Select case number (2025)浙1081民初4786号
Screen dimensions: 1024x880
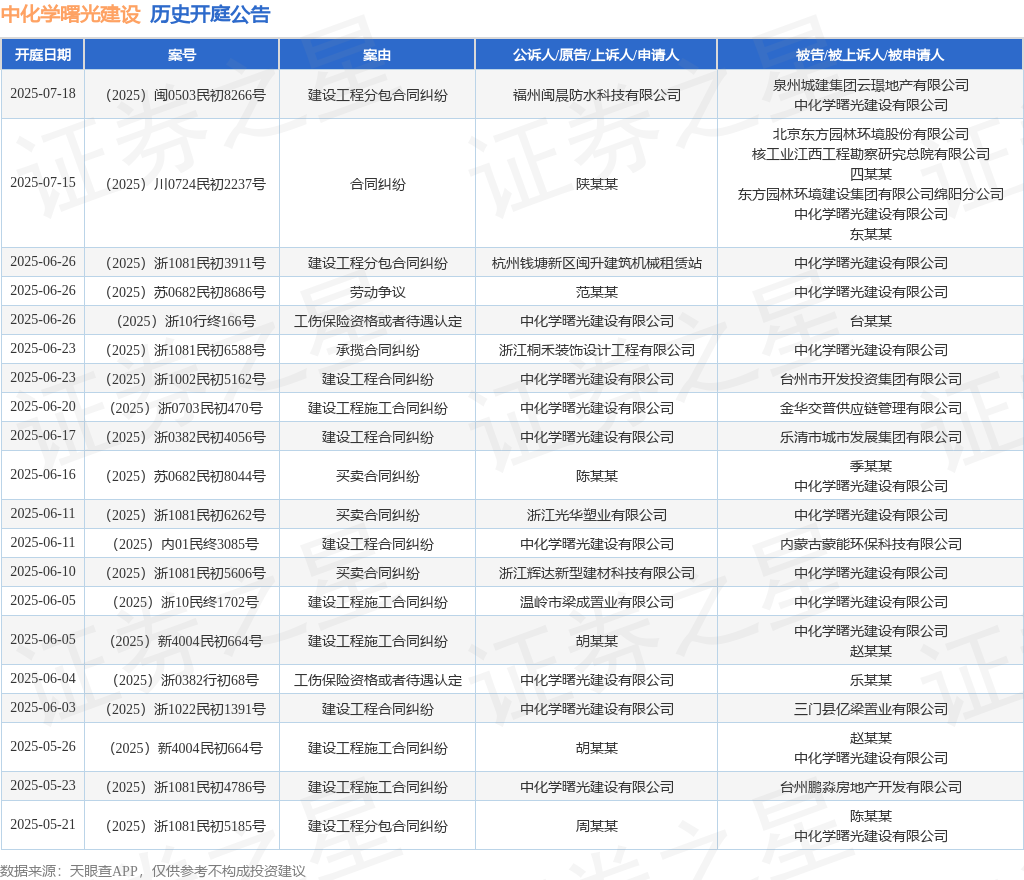point(185,787)
